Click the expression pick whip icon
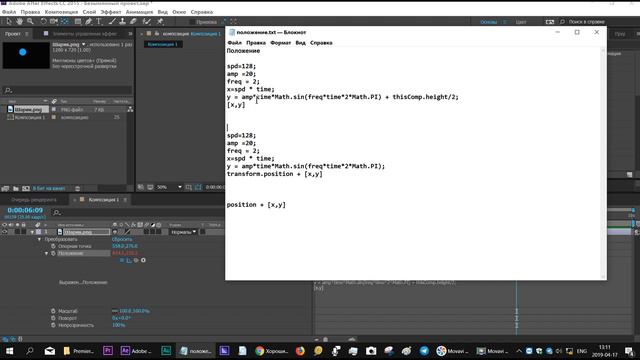Screen dimensions: 640x360 (136, 260)
